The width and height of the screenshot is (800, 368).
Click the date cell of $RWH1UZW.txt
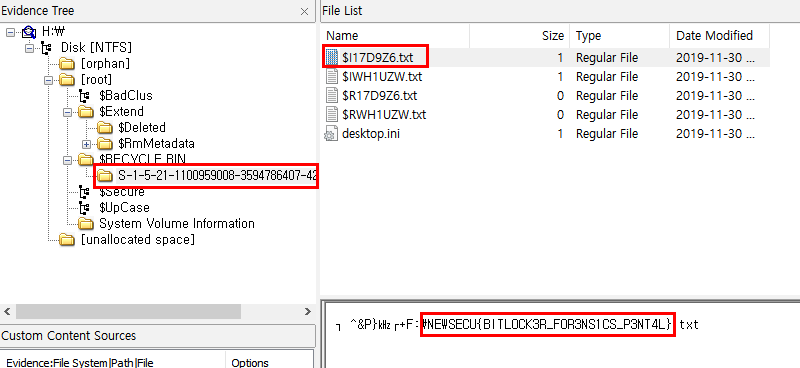tap(715, 115)
